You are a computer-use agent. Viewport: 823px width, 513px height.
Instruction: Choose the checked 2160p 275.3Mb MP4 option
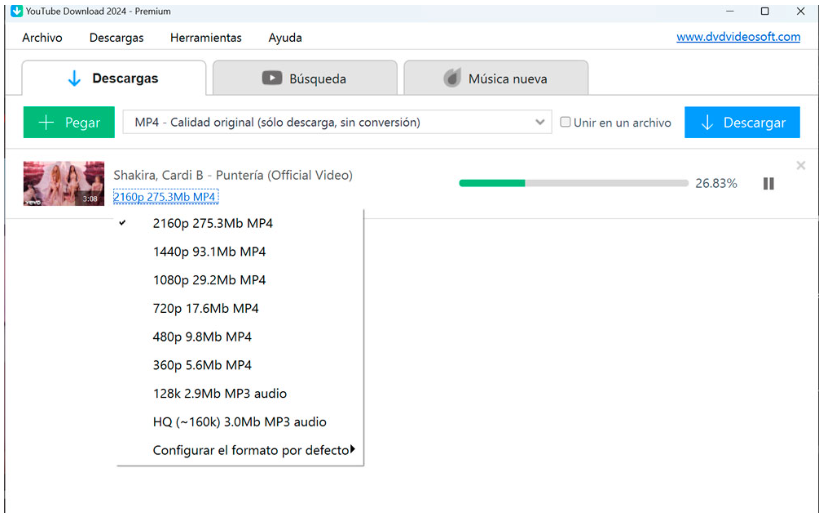pyautogui.click(x=240, y=223)
